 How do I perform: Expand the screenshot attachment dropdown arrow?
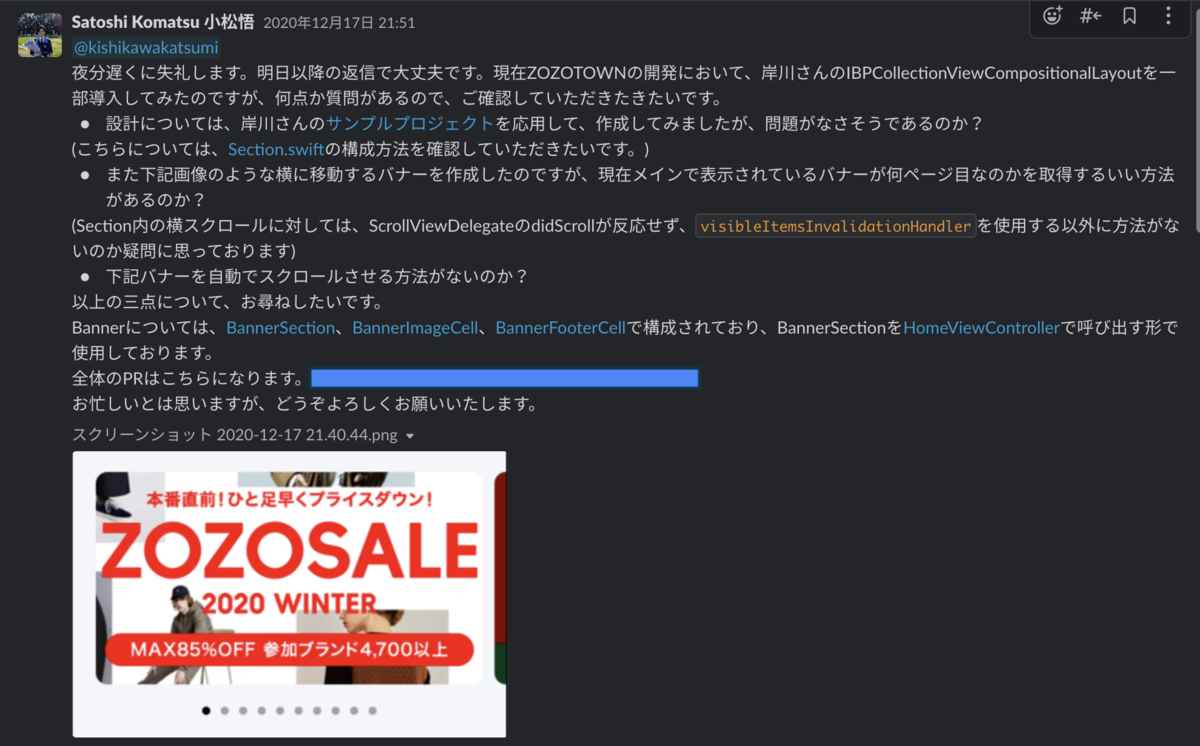410,436
